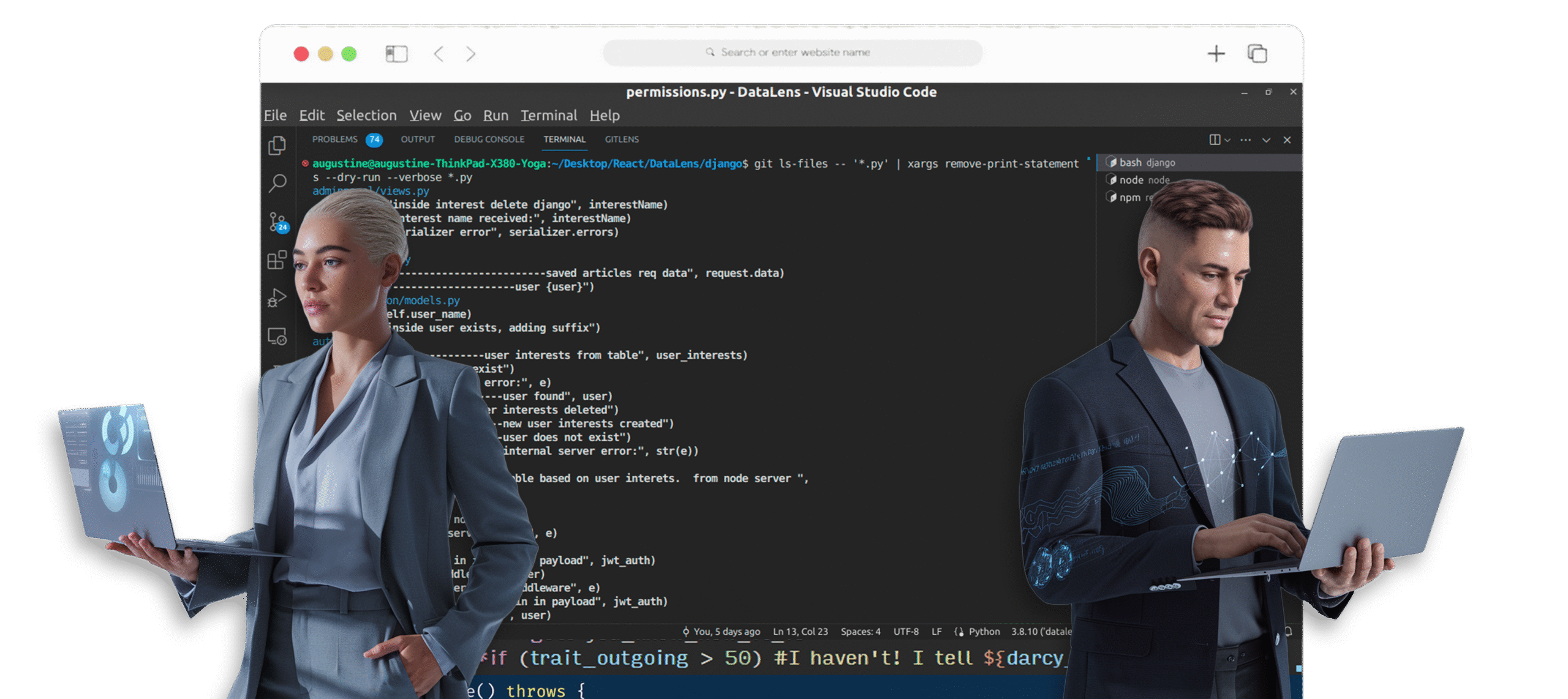This screenshot has width=1568, height=699.
Task: Open the Remote Explorer icon
Action: pyautogui.click(x=277, y=336)
